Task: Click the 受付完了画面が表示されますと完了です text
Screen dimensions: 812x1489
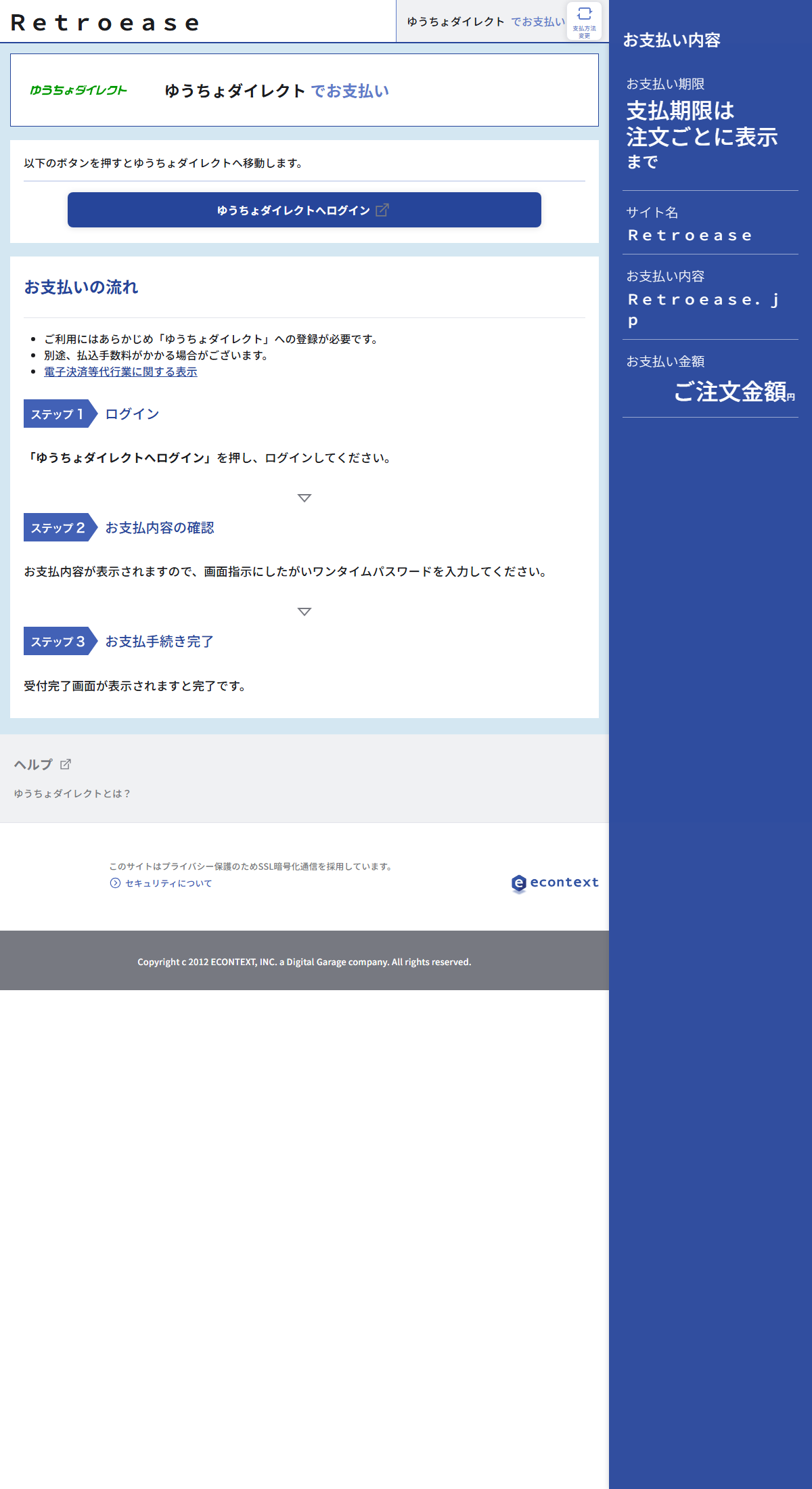Action: 136,686
